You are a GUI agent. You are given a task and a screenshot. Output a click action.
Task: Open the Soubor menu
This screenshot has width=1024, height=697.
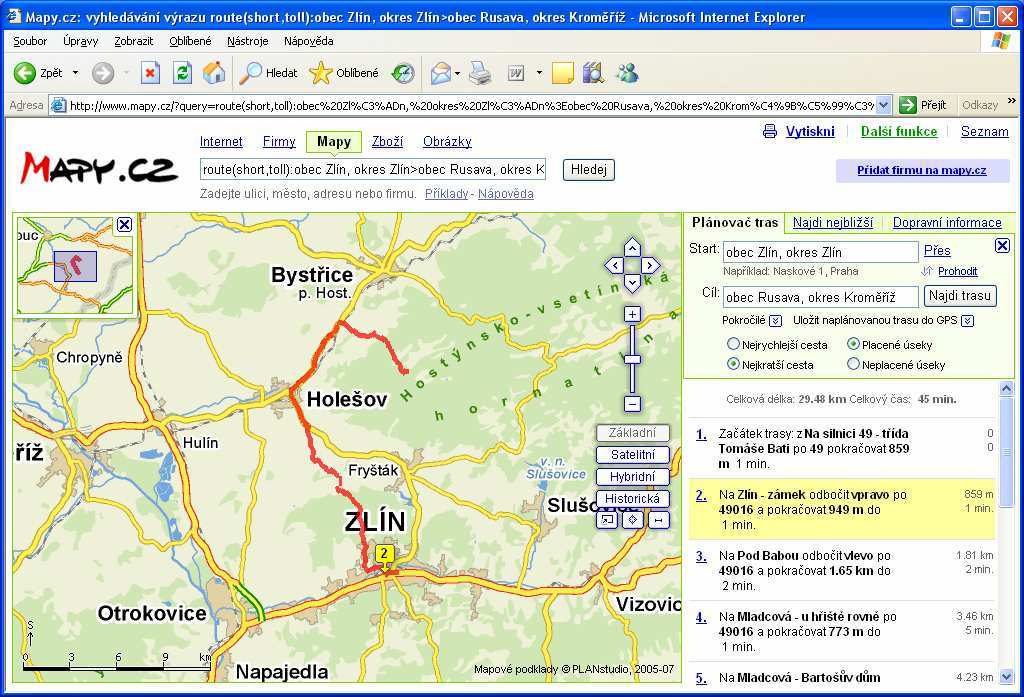point(30,41)
